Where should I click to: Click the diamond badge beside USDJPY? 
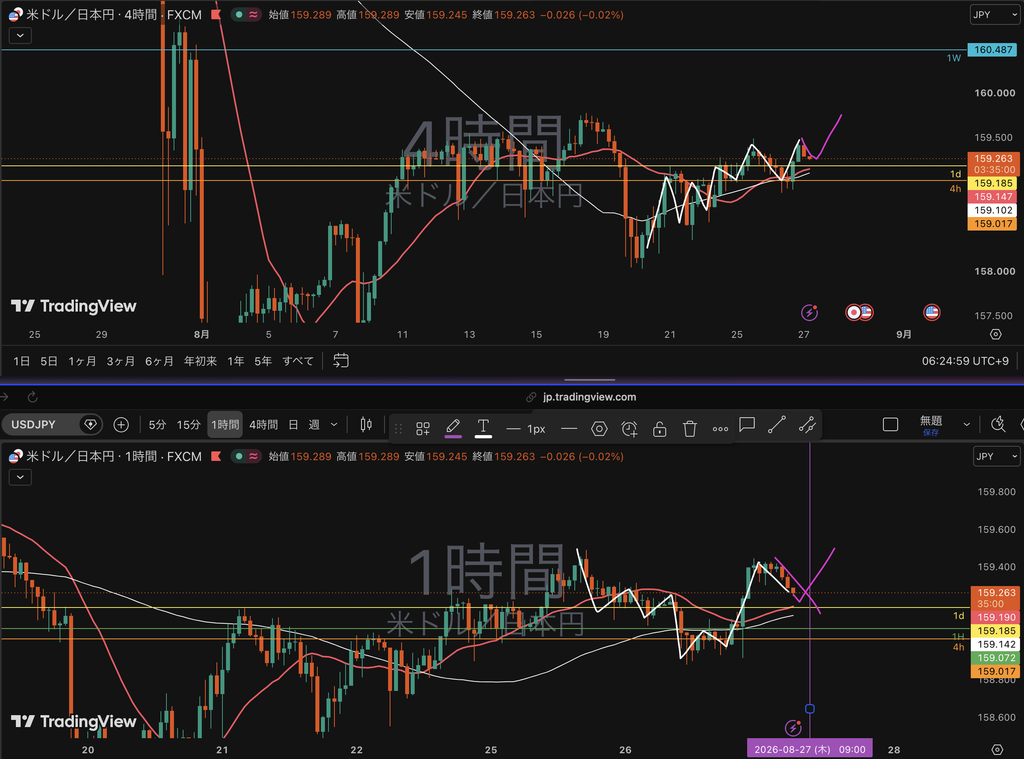click(x=90, y=425)
